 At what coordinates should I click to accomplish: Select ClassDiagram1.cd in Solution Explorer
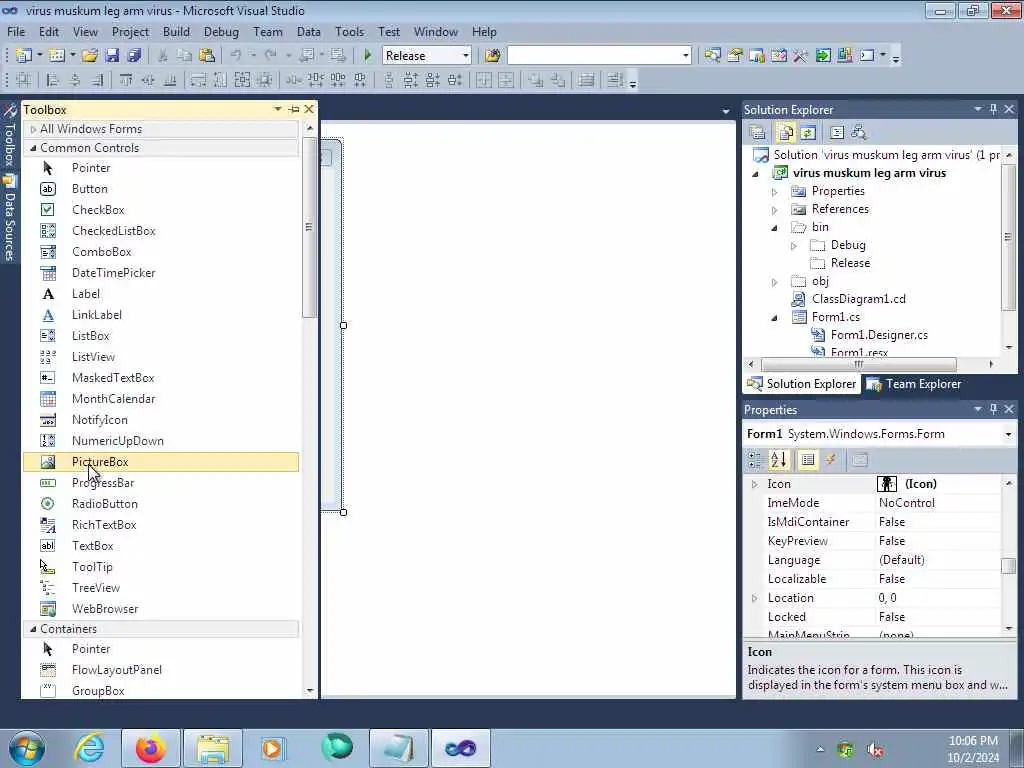[858, 299]
